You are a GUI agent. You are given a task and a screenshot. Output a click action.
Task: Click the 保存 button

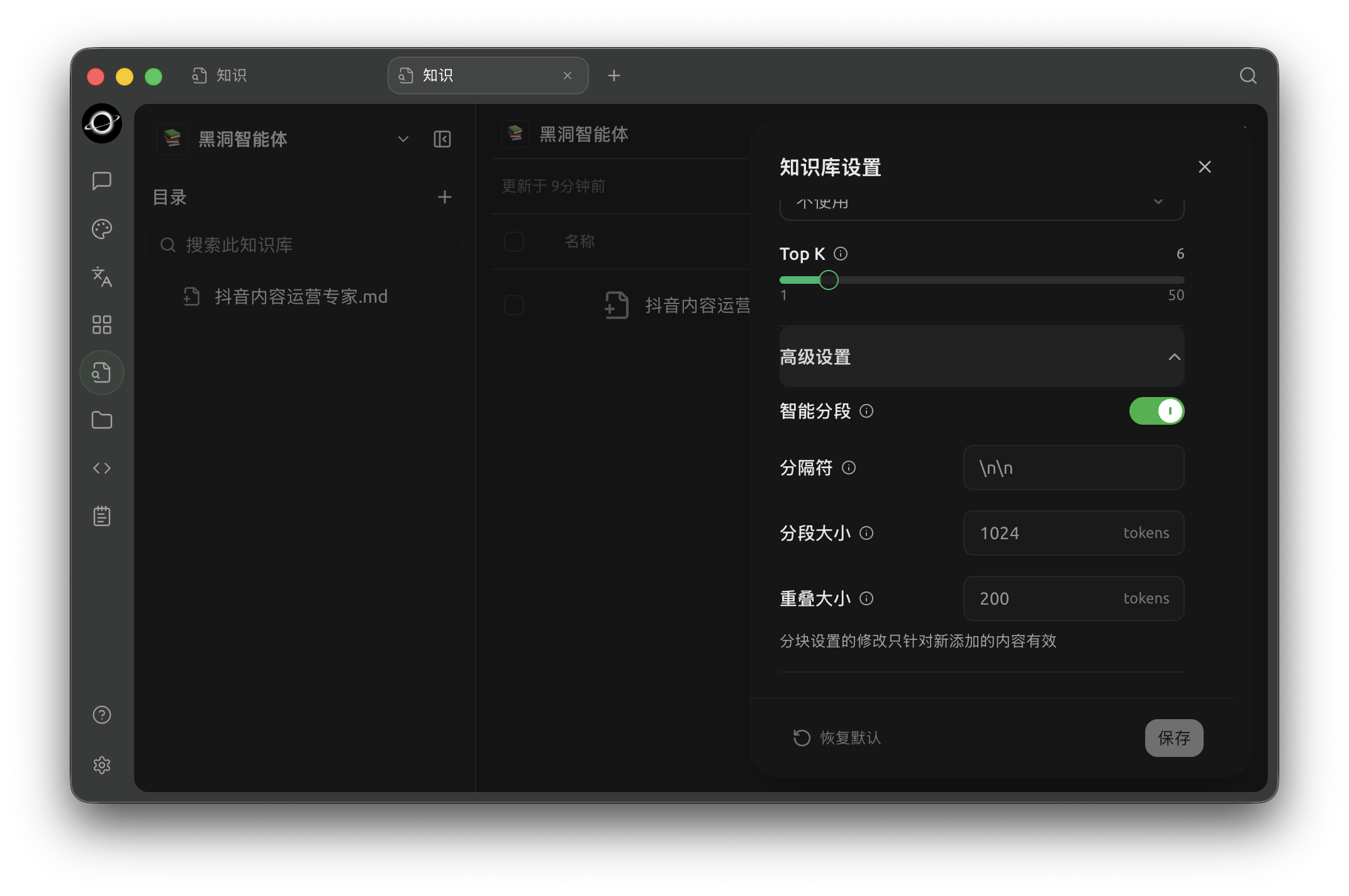(1174, 737)
